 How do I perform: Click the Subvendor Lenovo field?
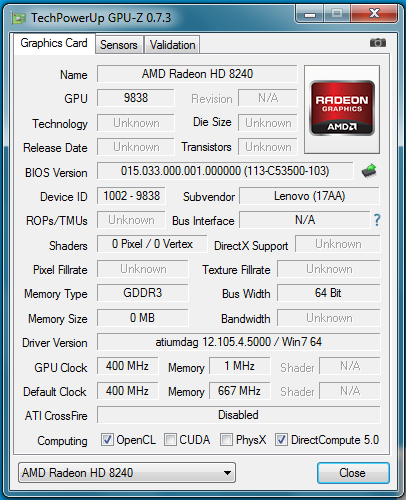[309, 196]
